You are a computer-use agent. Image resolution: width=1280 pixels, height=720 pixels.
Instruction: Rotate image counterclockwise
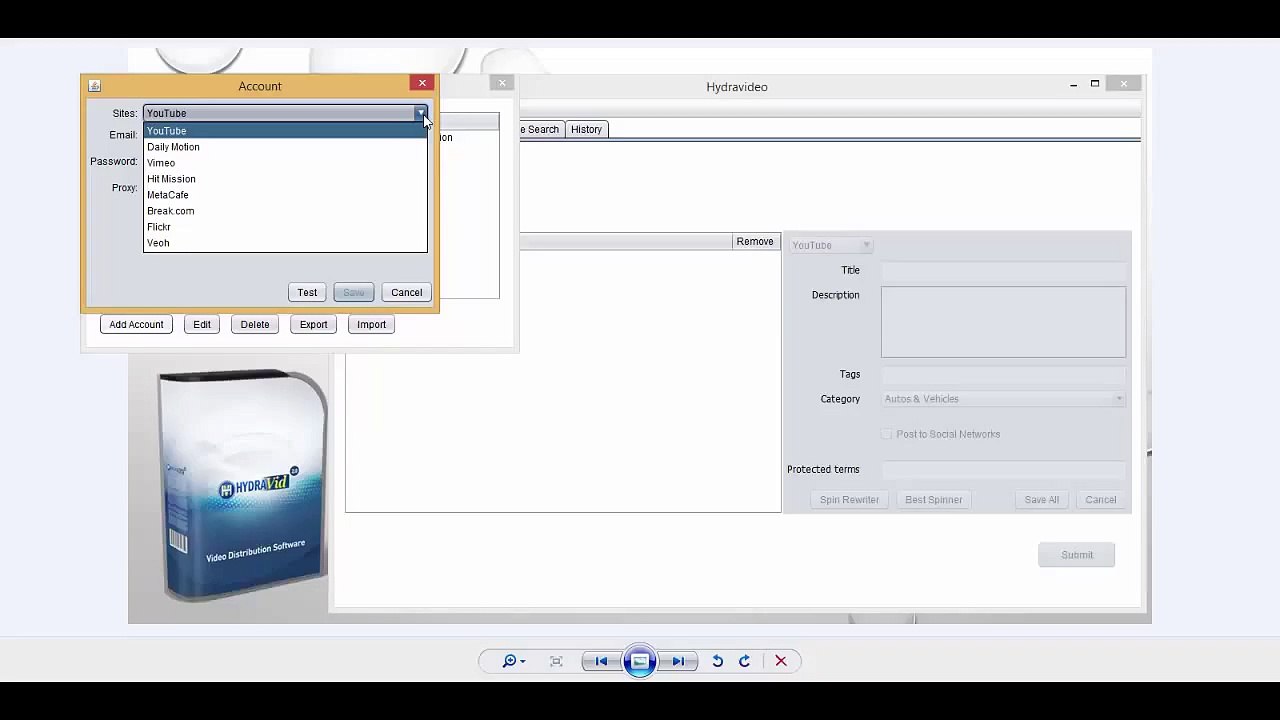717,661
